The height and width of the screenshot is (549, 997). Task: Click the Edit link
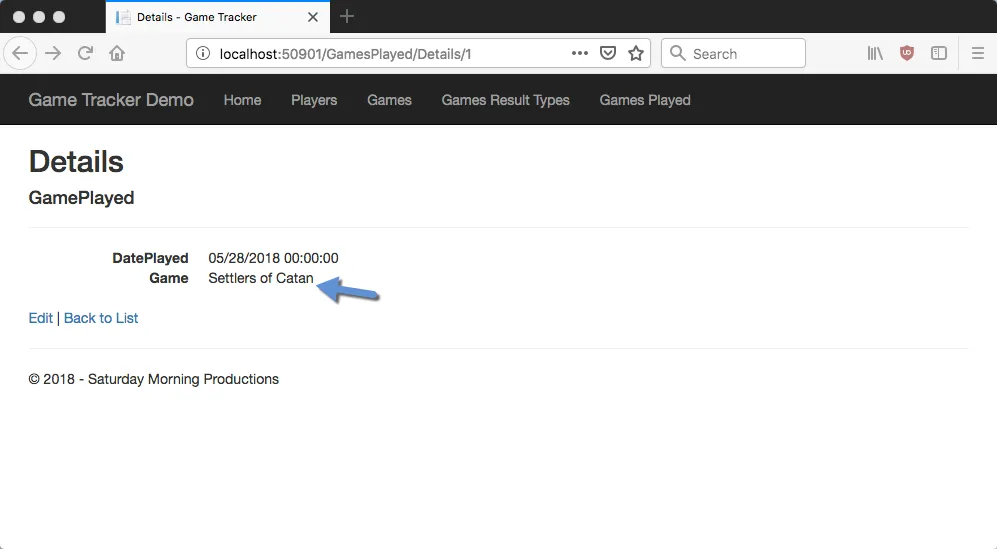coord(41,318)
